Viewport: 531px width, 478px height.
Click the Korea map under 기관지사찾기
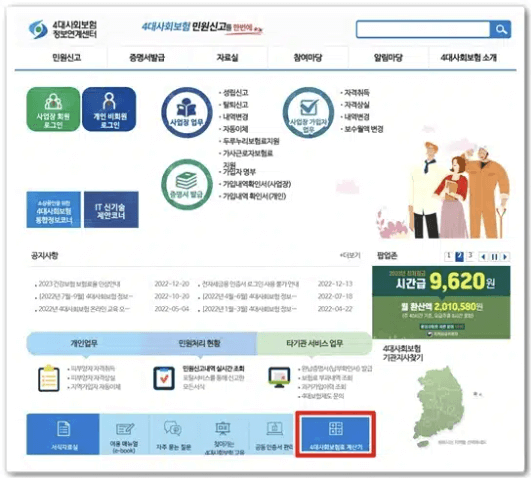tap(440, 407)
